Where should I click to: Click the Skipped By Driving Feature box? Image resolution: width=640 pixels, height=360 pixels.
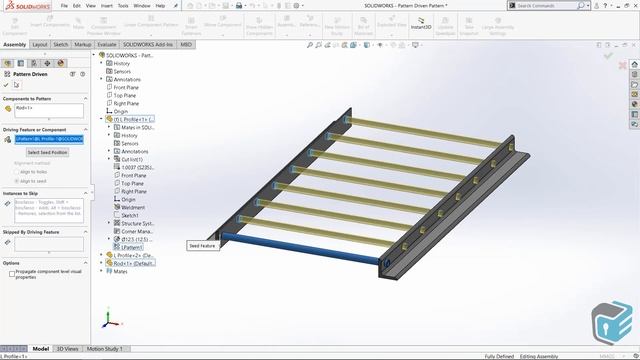pyautogui.click(x=49, y=244)
